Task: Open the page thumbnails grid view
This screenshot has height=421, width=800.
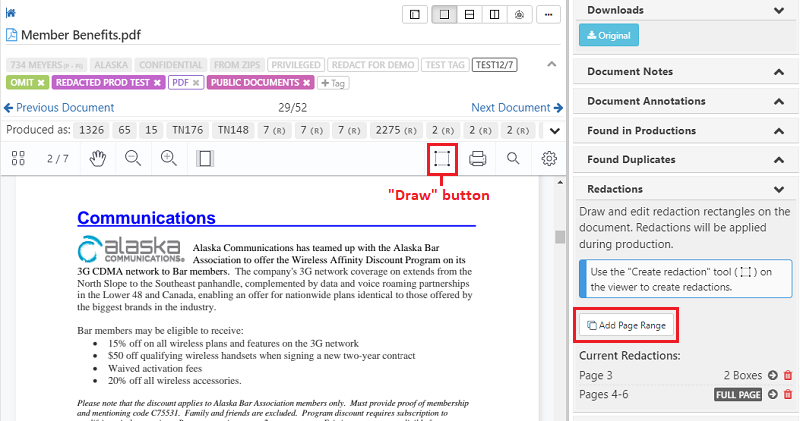Action: 18,158
